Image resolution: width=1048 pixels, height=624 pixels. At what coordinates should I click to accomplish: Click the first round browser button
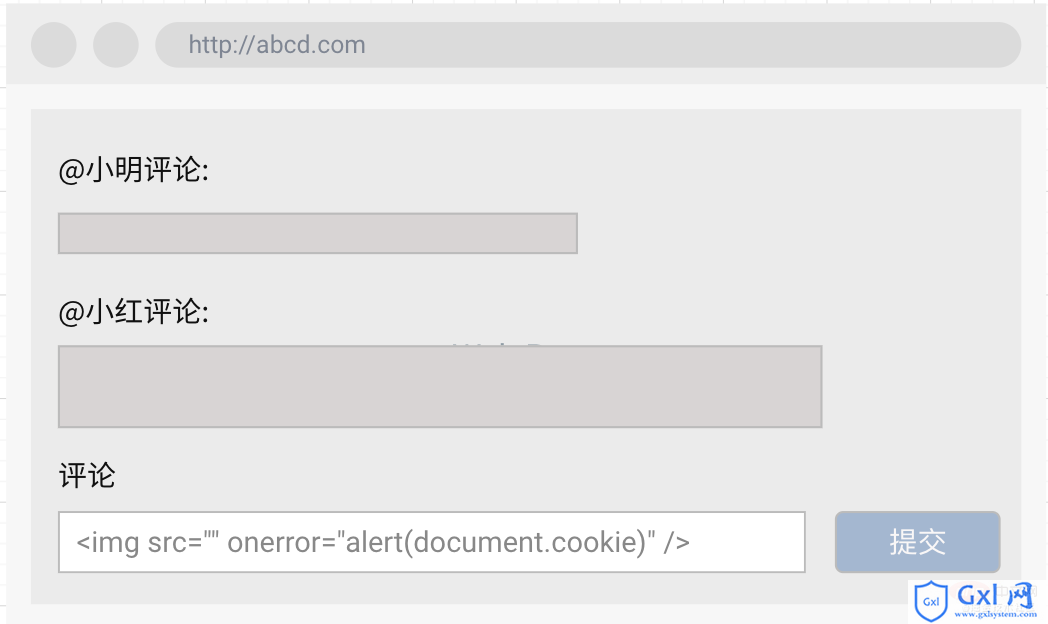point(53,45)
